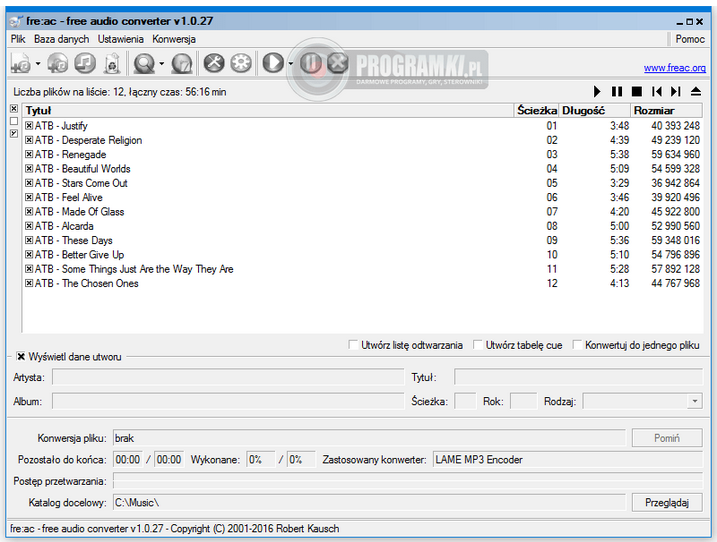The image size is (717, 542).
Task: Uncheck the ATB - Beautiful Worlds track
Action: click(29, 168)
